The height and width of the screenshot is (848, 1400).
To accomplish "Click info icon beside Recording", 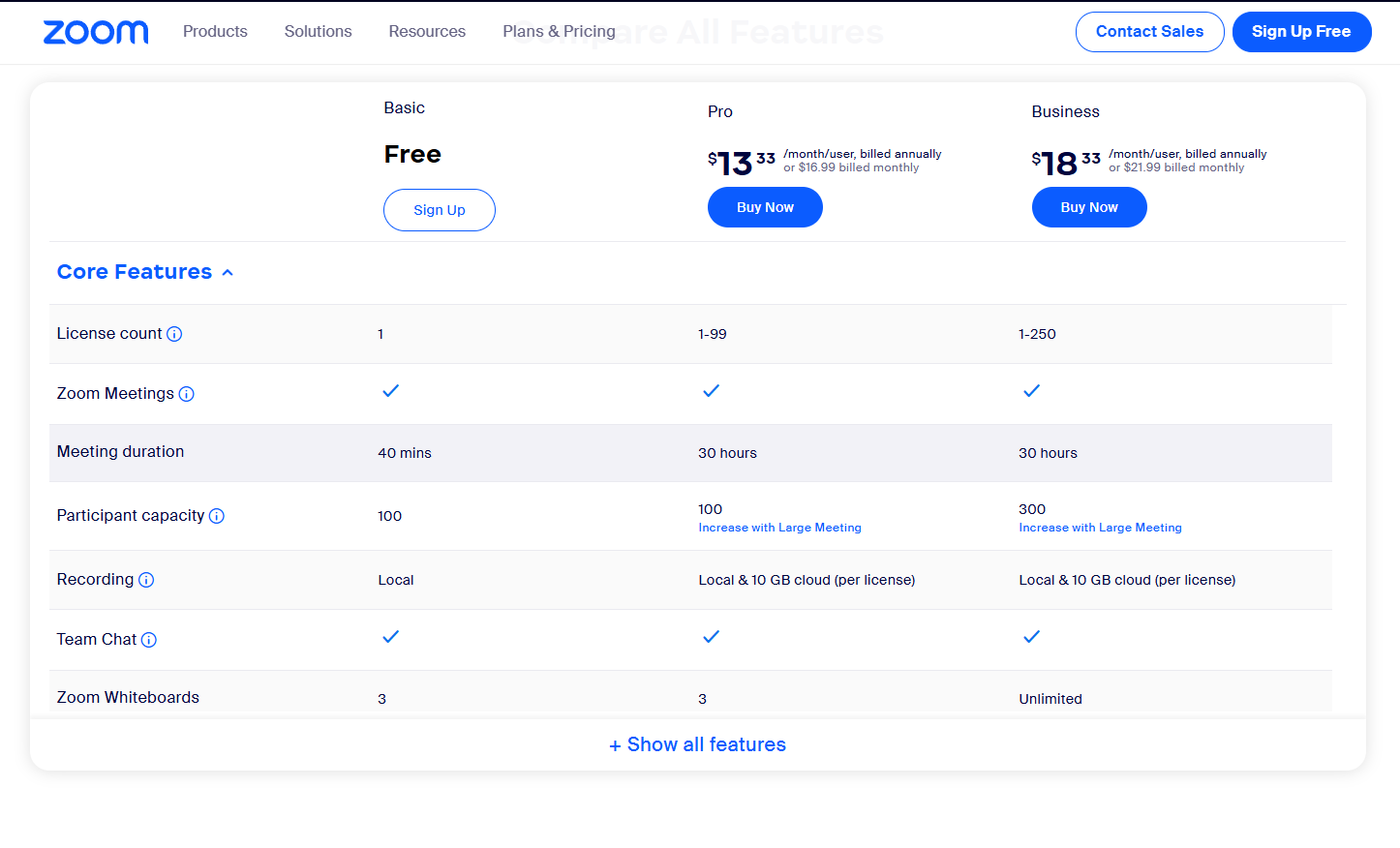I will click(146, 580).
